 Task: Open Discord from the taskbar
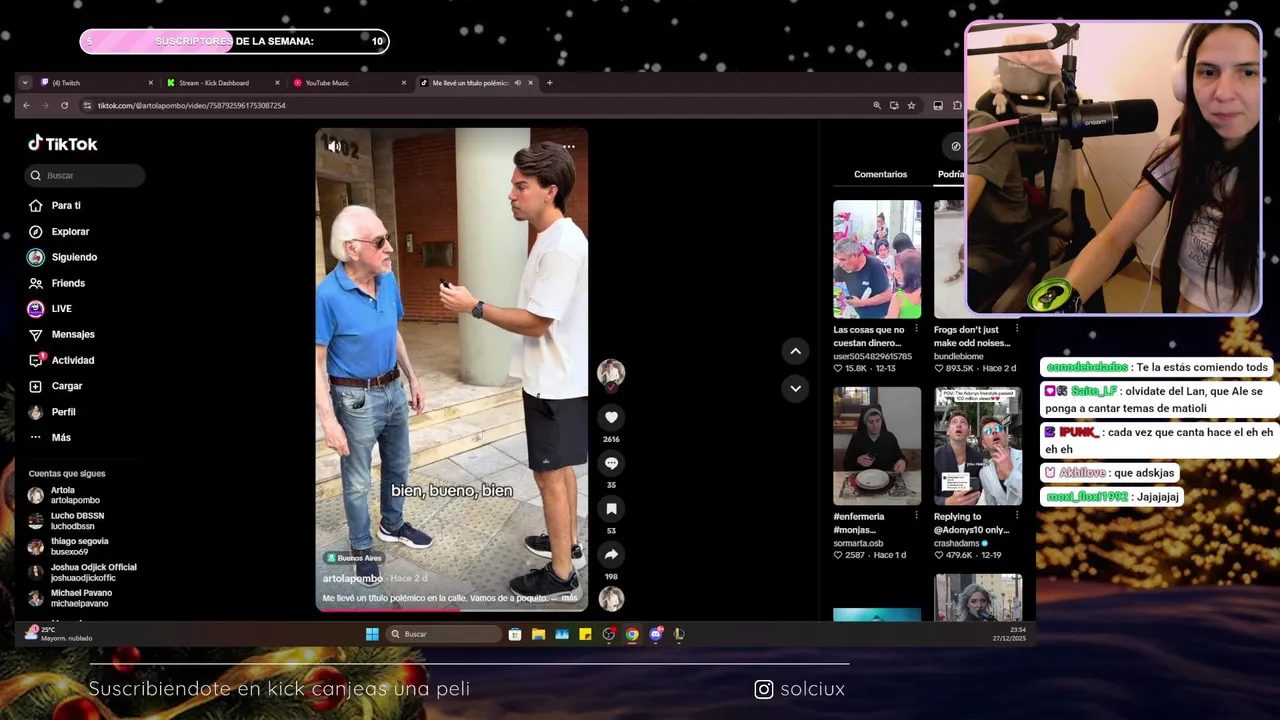(656, 634)
